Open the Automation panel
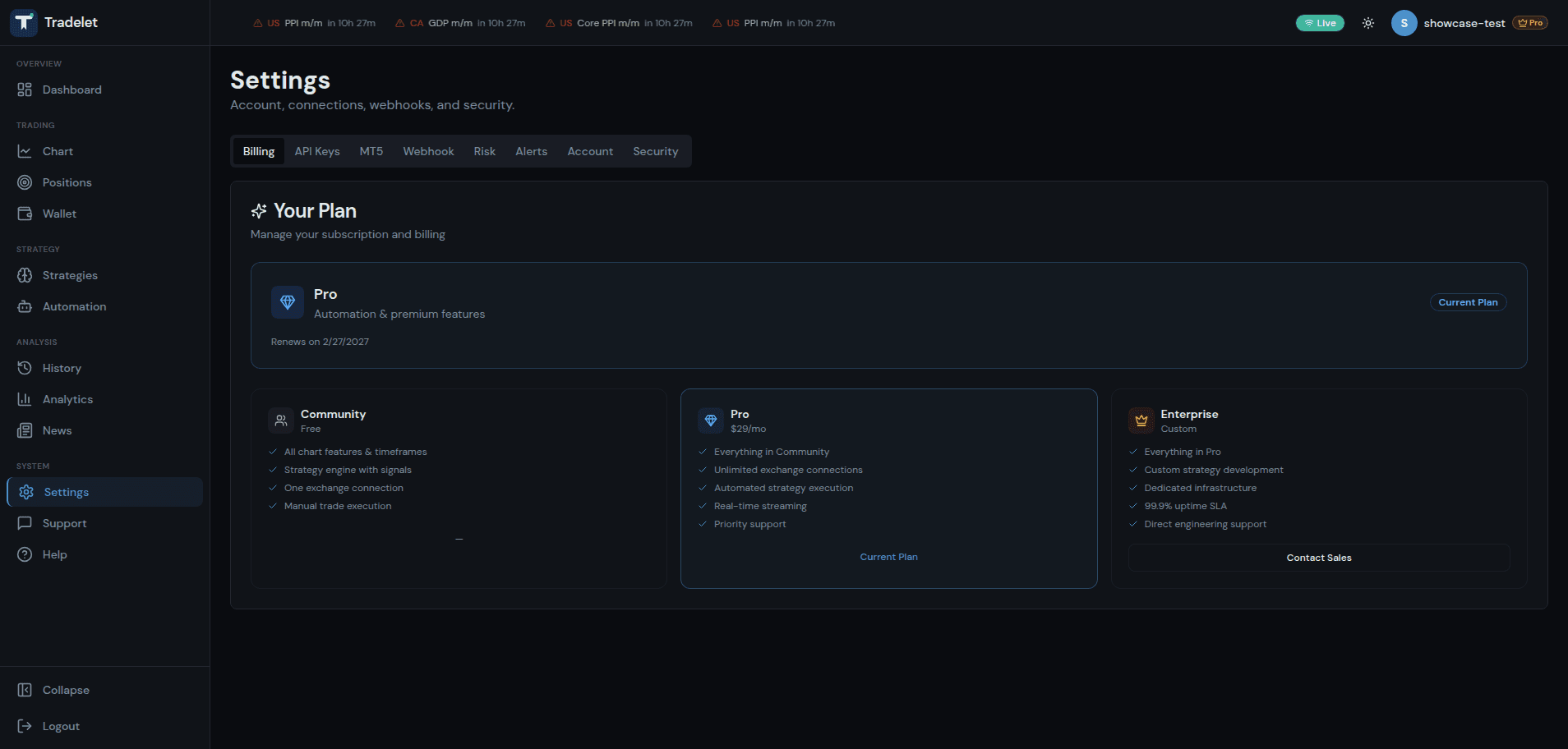This screenshot has height=749, width=1568. (74, 306)
